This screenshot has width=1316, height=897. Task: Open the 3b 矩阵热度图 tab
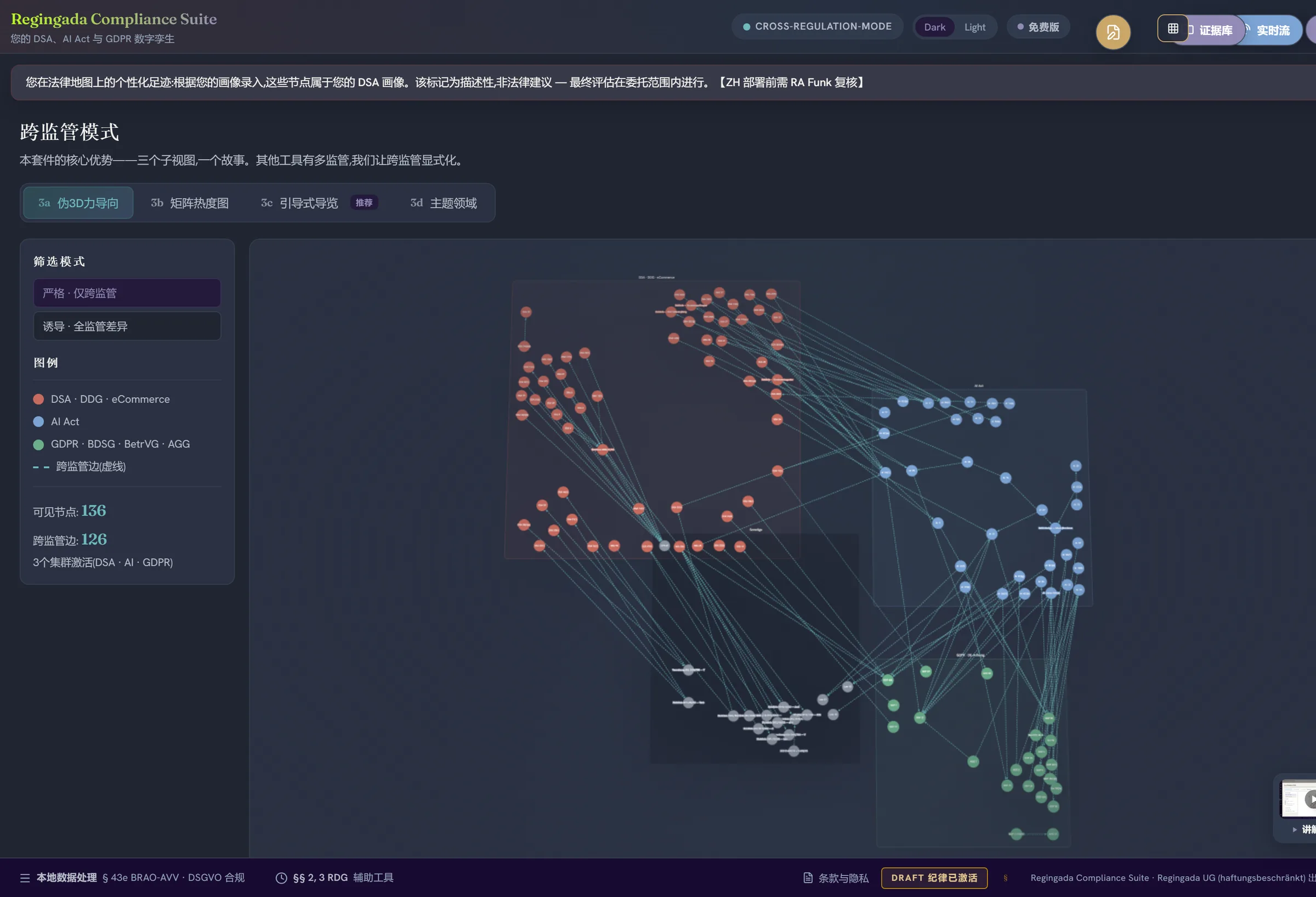(190, 203)
